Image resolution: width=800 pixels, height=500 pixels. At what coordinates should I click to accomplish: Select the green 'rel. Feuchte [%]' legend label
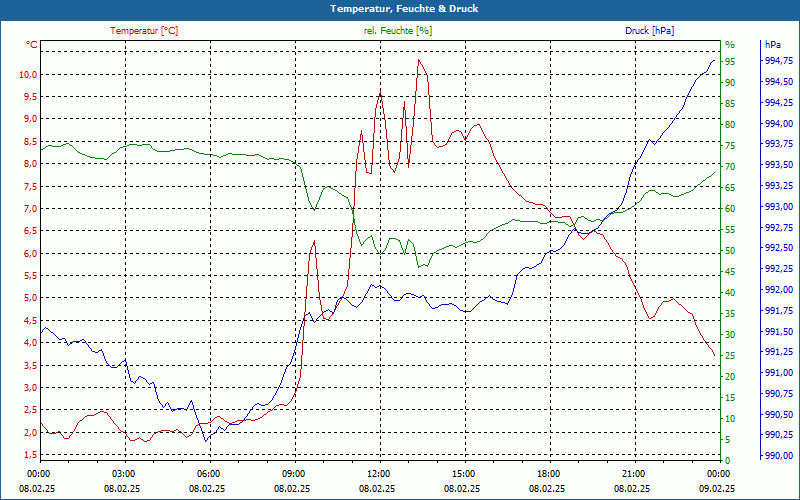[397, 31]
